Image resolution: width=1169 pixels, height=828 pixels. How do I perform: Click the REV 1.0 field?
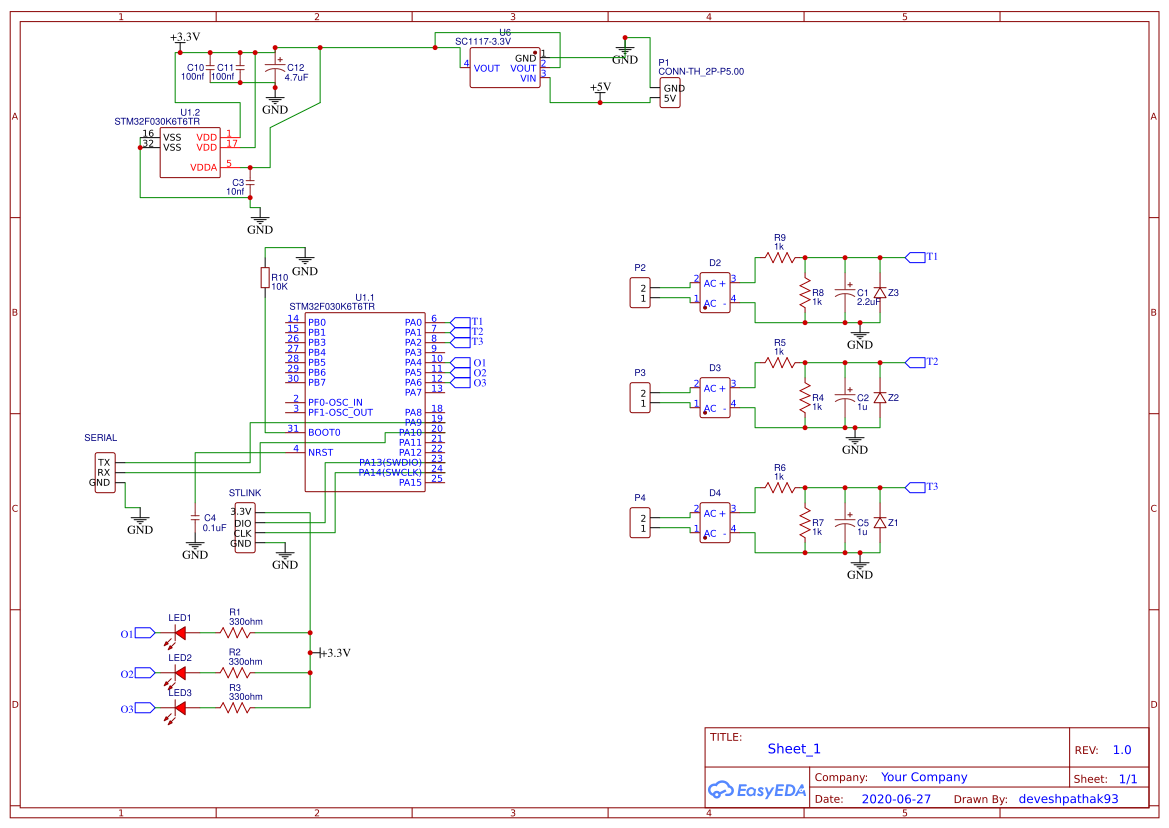1122,748
